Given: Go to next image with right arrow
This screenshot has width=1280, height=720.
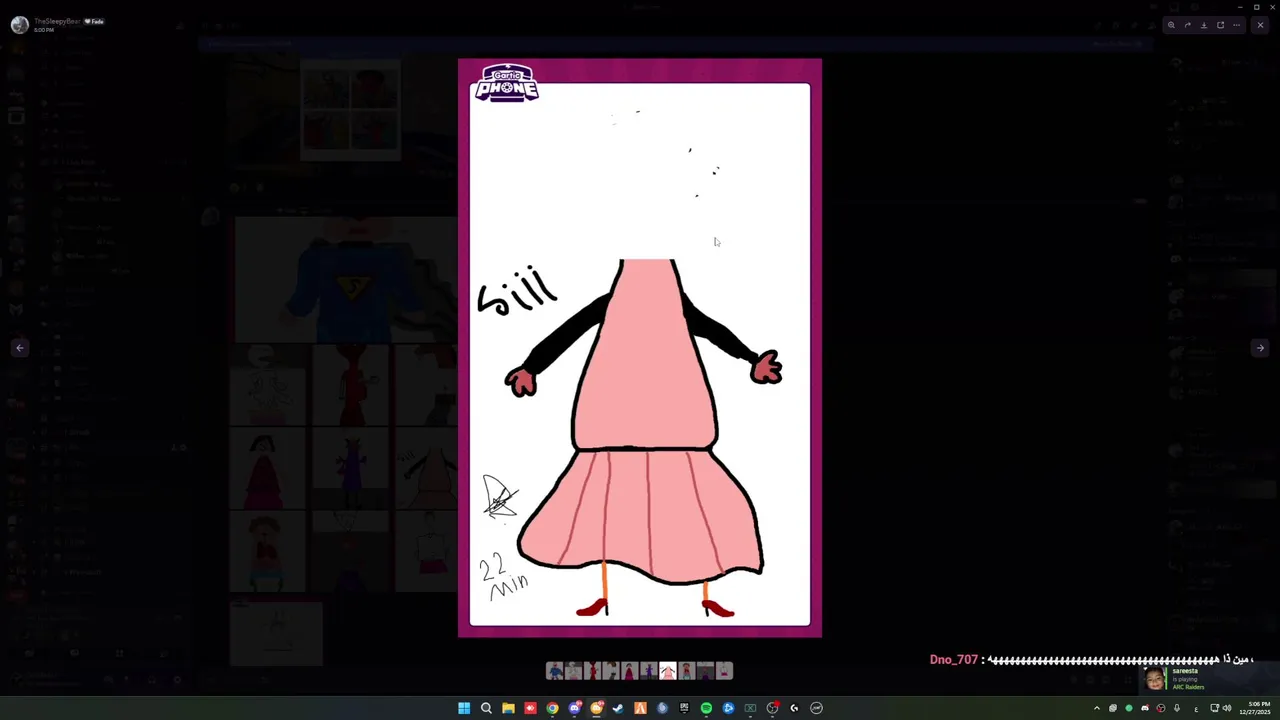Looking at the screenshot, I should 1260,348.
